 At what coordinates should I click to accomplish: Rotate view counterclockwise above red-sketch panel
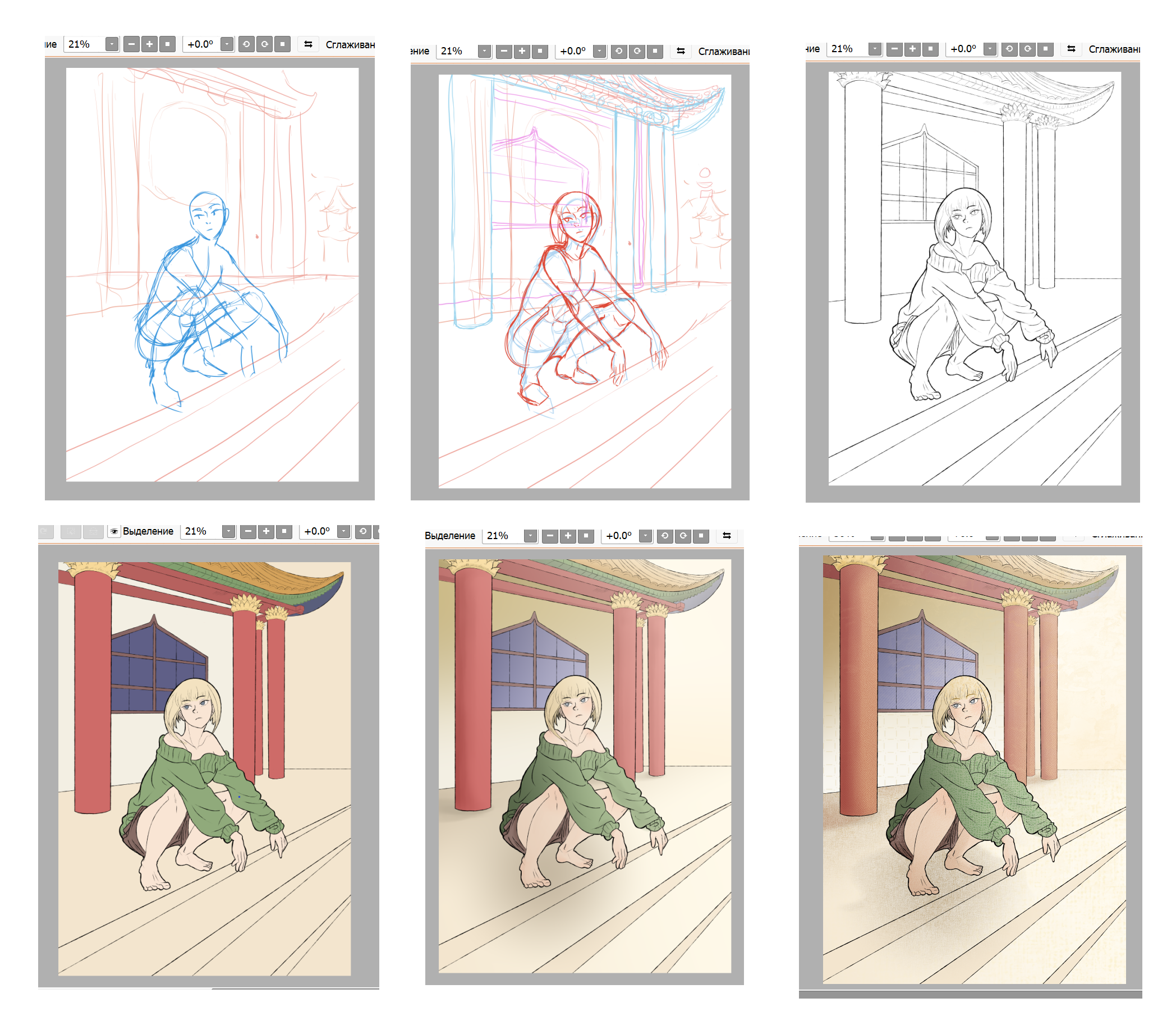(x=619, y=51)
